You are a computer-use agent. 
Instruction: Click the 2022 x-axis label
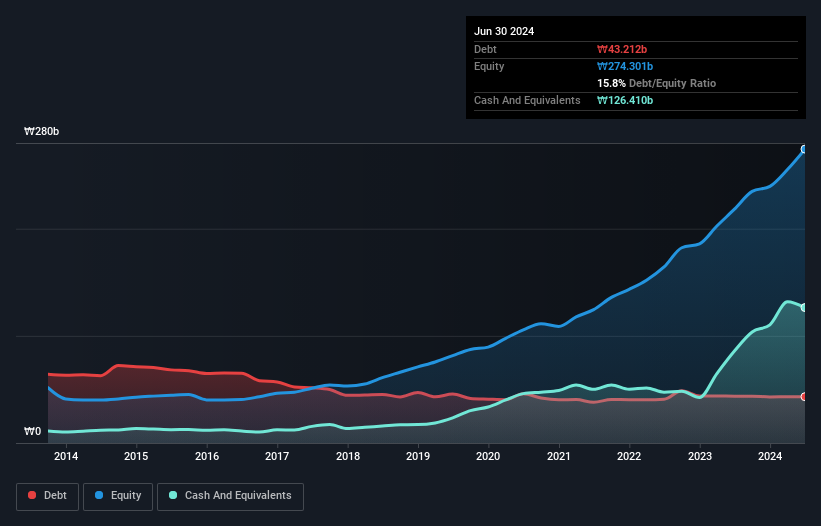(x=629, y=456)
